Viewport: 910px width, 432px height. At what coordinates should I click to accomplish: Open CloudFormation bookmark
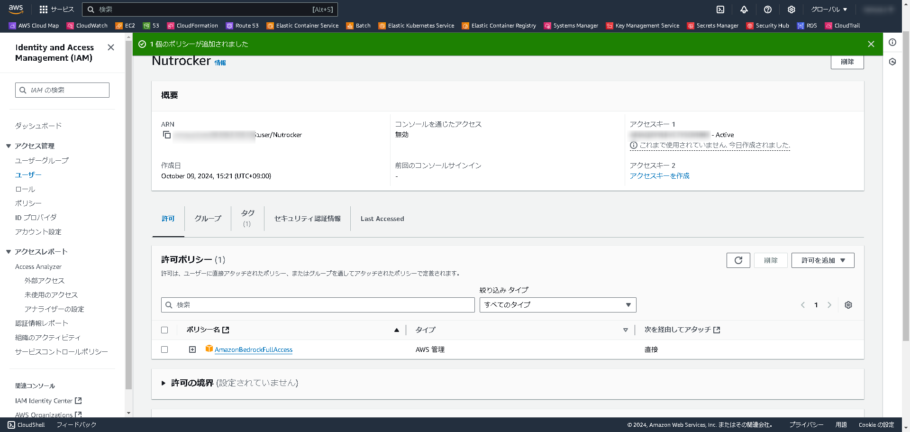pyautogui.click(x=193, y=26)
